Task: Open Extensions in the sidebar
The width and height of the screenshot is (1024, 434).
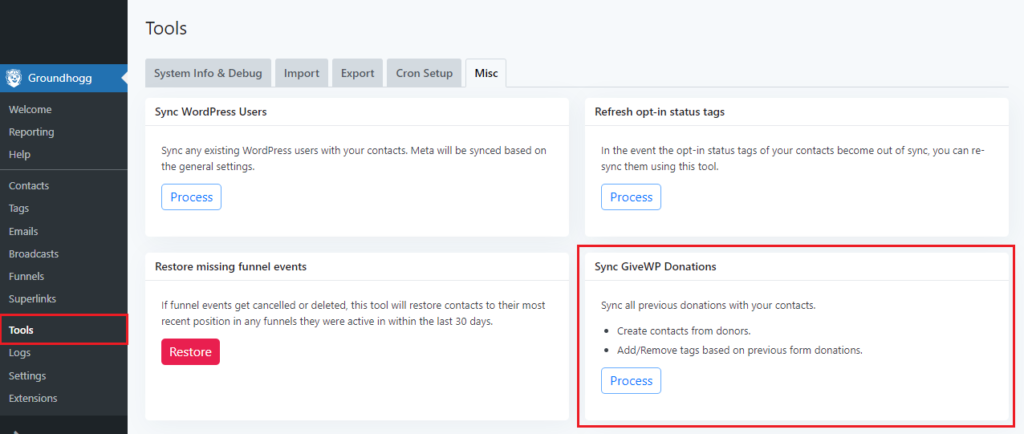Action: [33, 398]
